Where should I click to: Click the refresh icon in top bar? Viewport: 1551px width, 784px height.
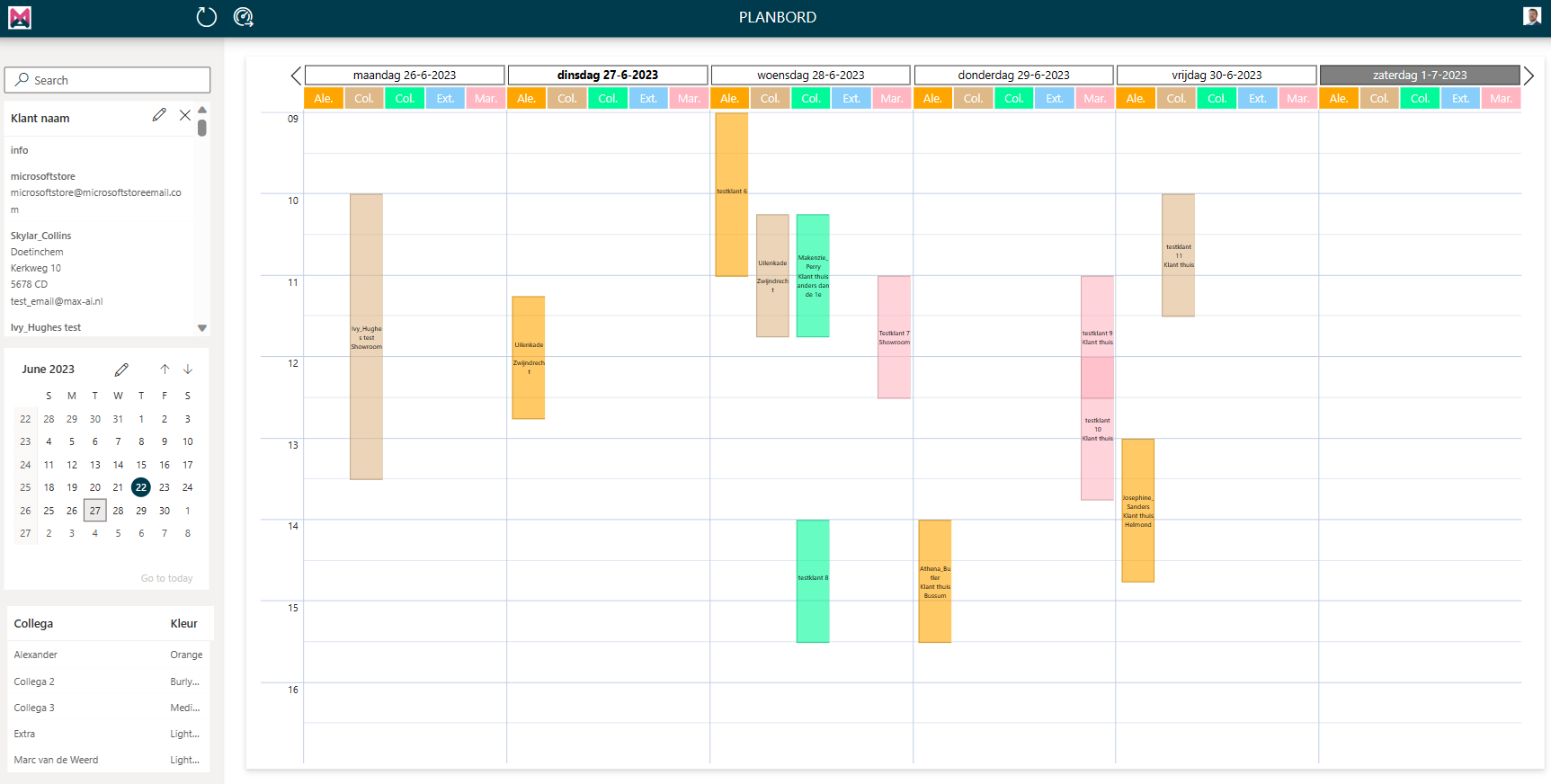click(207, 17)
